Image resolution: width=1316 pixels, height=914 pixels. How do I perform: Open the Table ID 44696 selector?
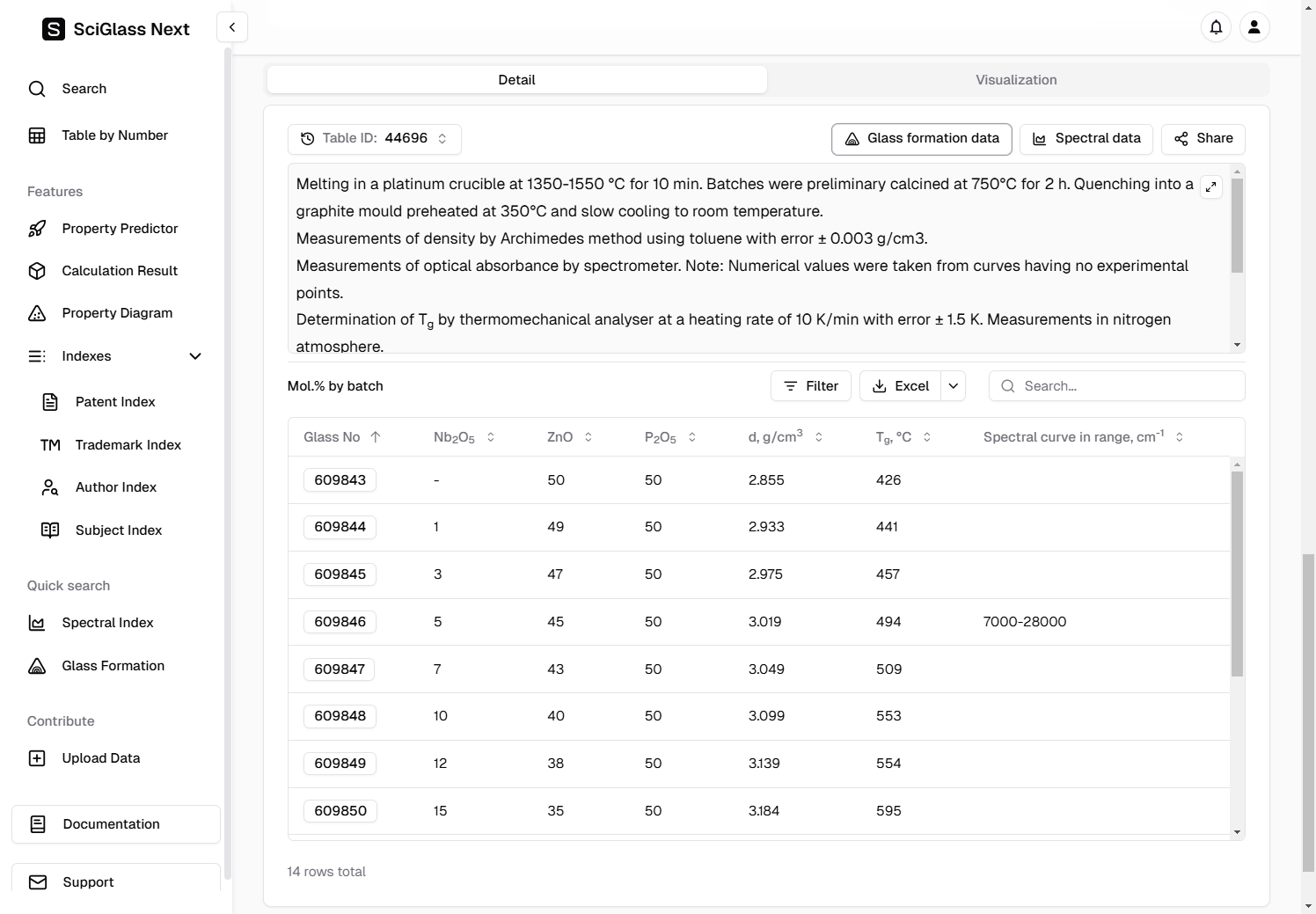click(375, 139)
